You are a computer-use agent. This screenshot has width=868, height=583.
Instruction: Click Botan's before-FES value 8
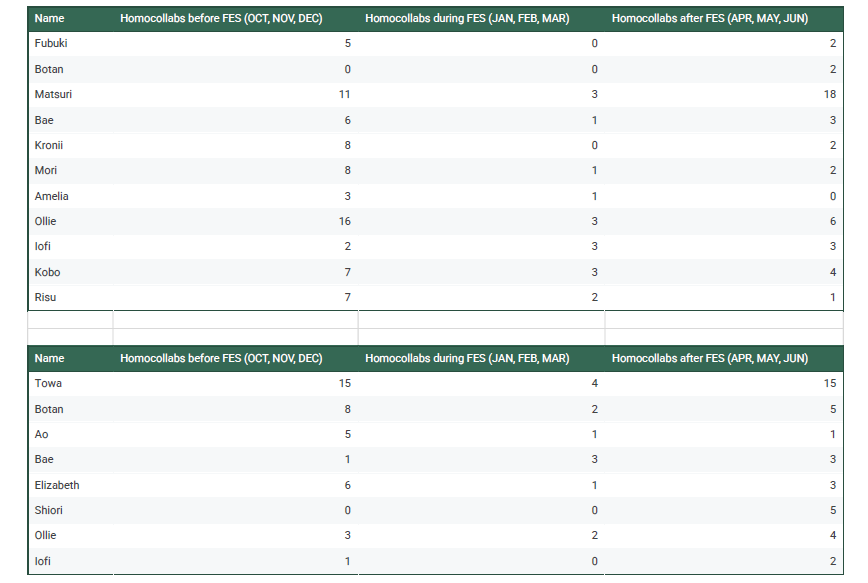point(348,409)
